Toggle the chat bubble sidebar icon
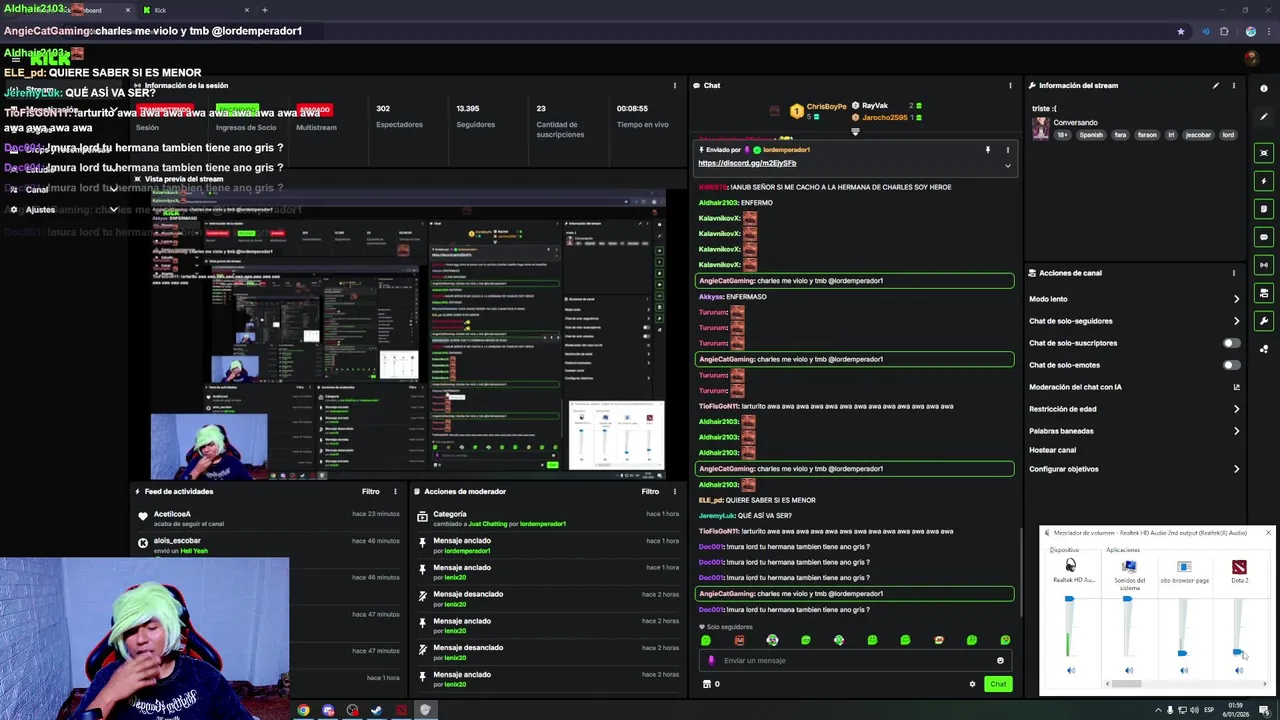 click(x=1264, y=237)
